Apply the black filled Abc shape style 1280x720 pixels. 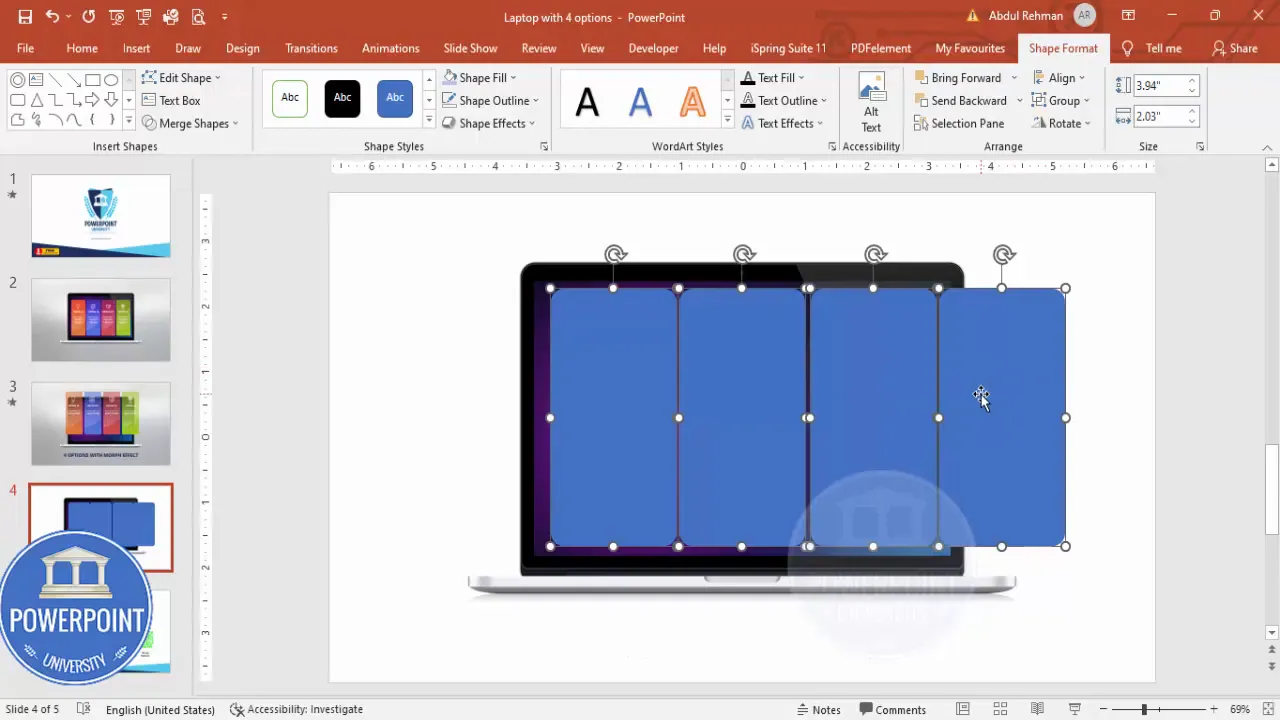[342, 98]
